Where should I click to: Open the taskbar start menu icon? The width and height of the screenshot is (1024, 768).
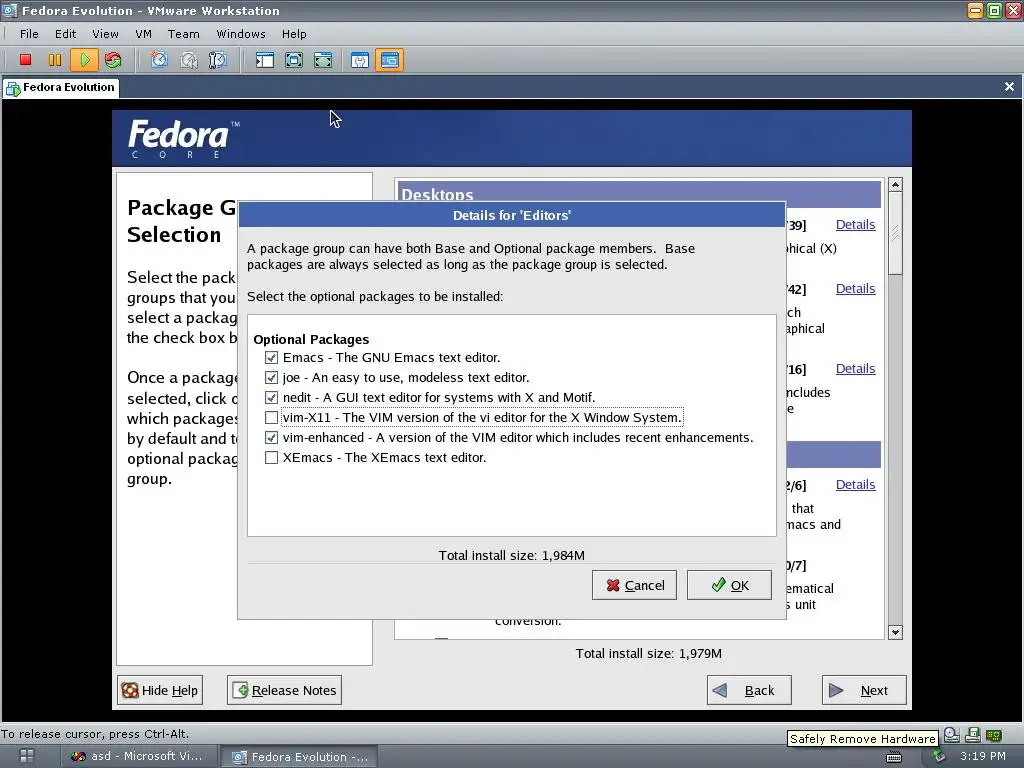click(x=27, y=756)
